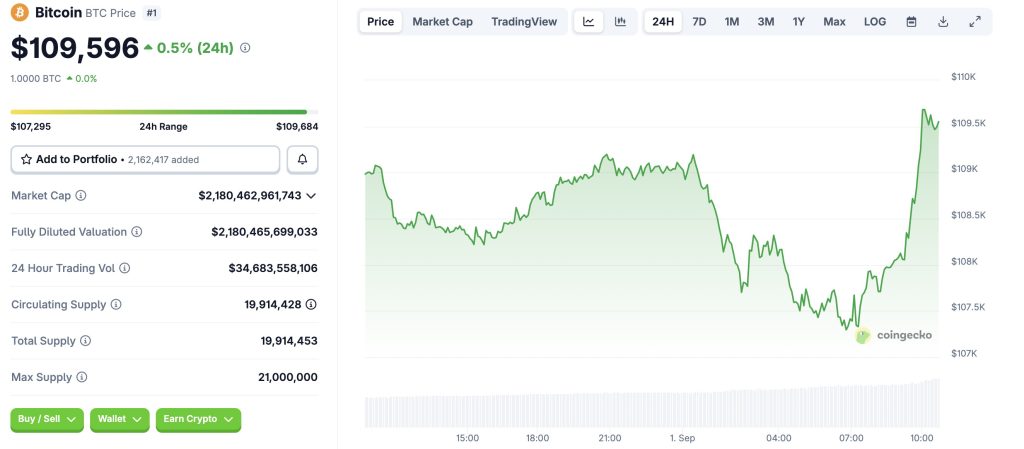Image resolution: width=1024 pixels, height=449 pixels.
Task: Switch to candlestick chart view icon
Action: pyautogui.click(x=620, y=22)
